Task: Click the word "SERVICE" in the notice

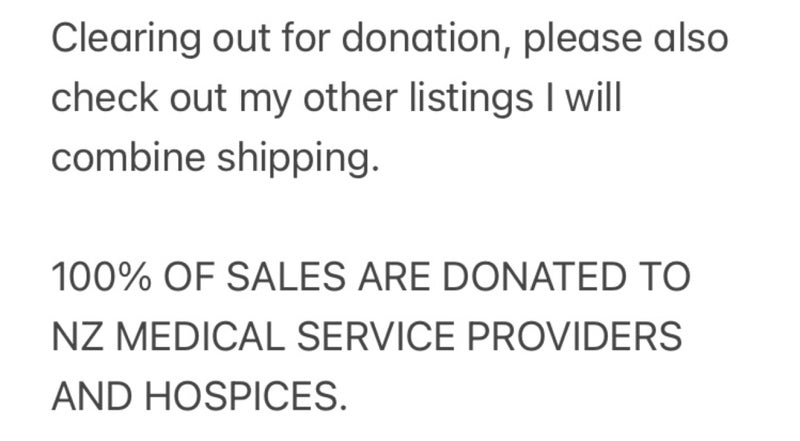Action: (376, 336)
